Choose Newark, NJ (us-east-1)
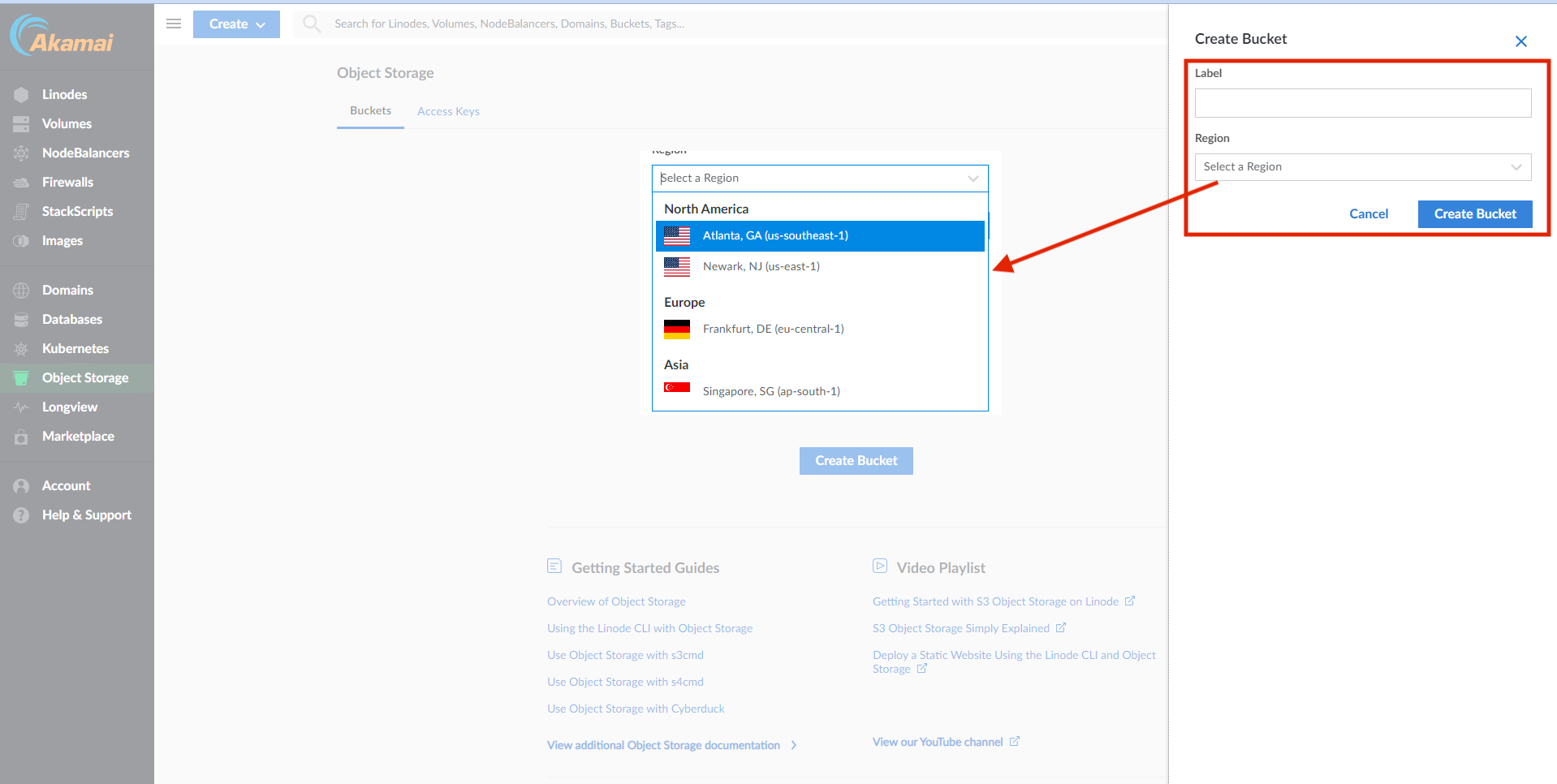Screen dimensions: 1557x784 click(x=820, y=266)
